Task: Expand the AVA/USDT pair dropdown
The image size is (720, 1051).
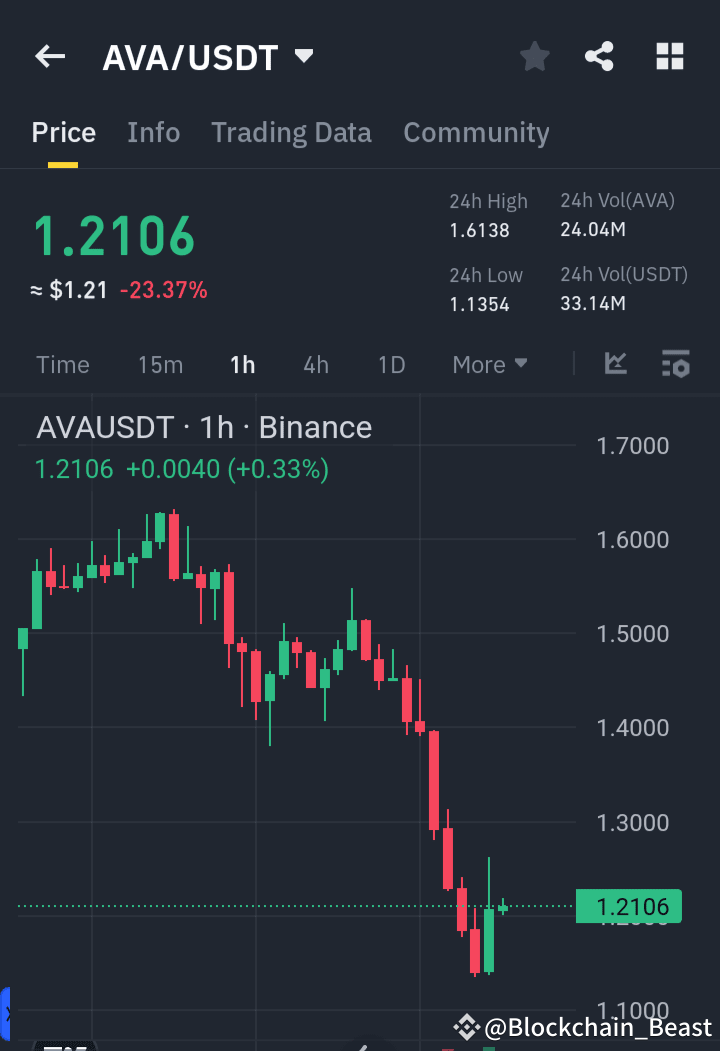Action: [x=303, y=56]
